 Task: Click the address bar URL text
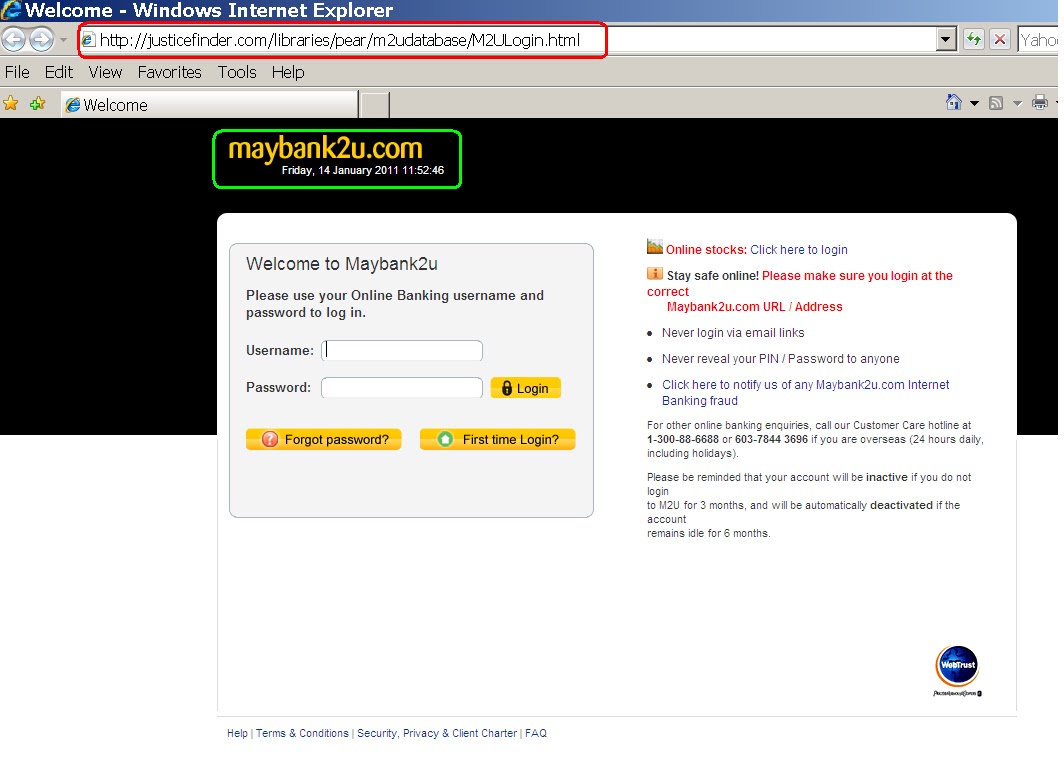coord(340,41)
